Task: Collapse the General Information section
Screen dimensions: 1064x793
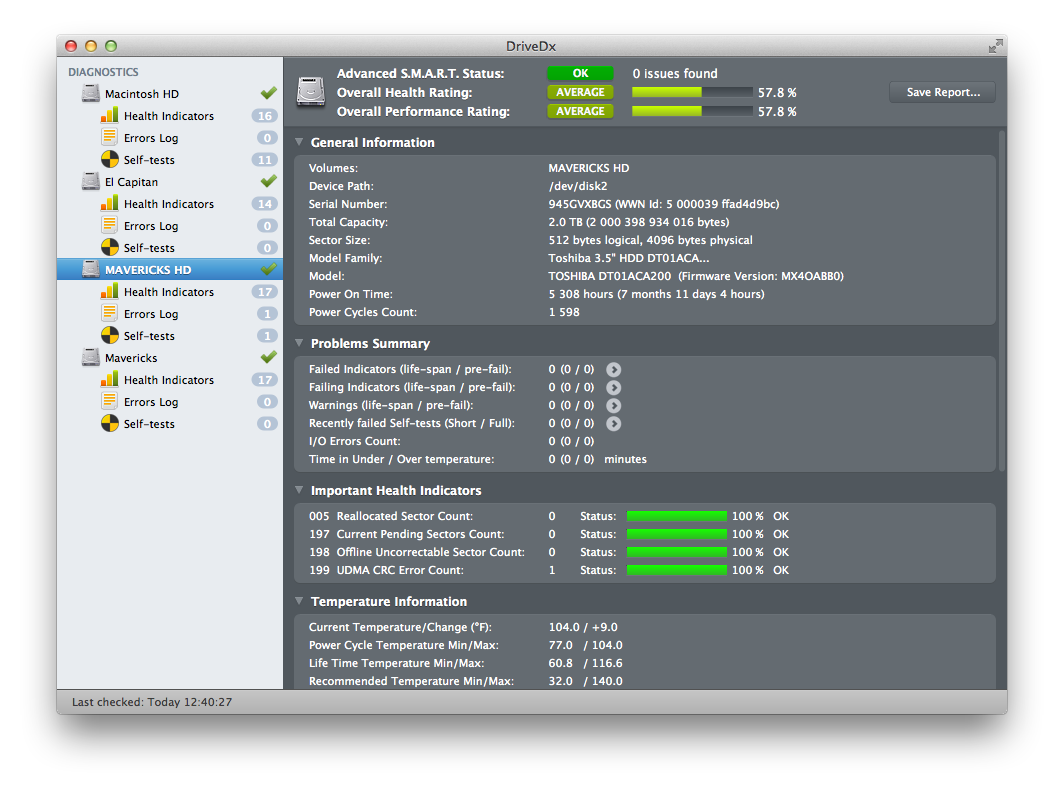Action: (299, 142)
